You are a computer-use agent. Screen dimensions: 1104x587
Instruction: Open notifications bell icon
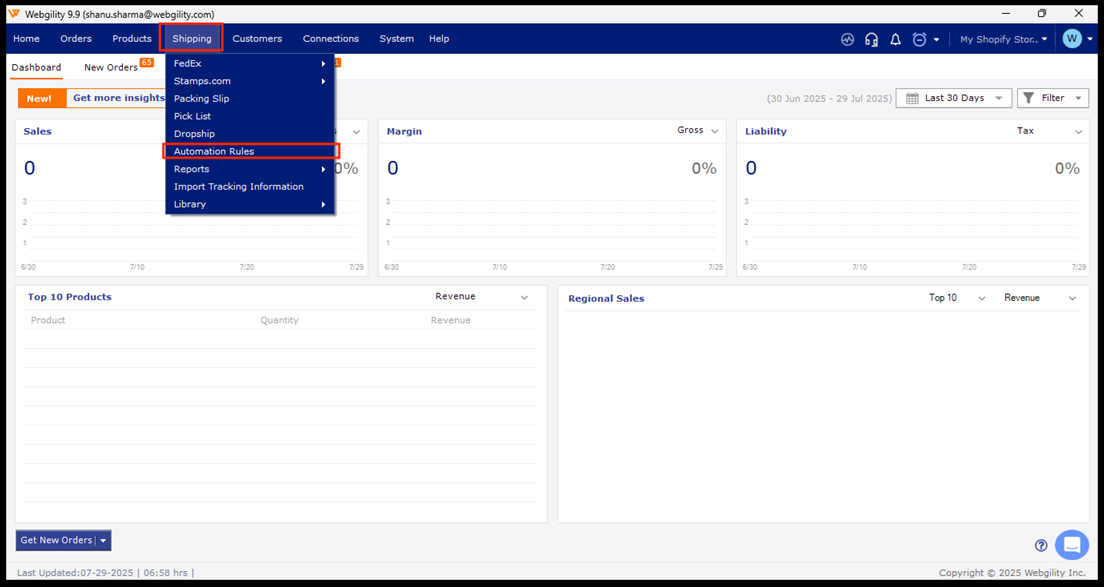pyautogui.click(x=895, y=40)
